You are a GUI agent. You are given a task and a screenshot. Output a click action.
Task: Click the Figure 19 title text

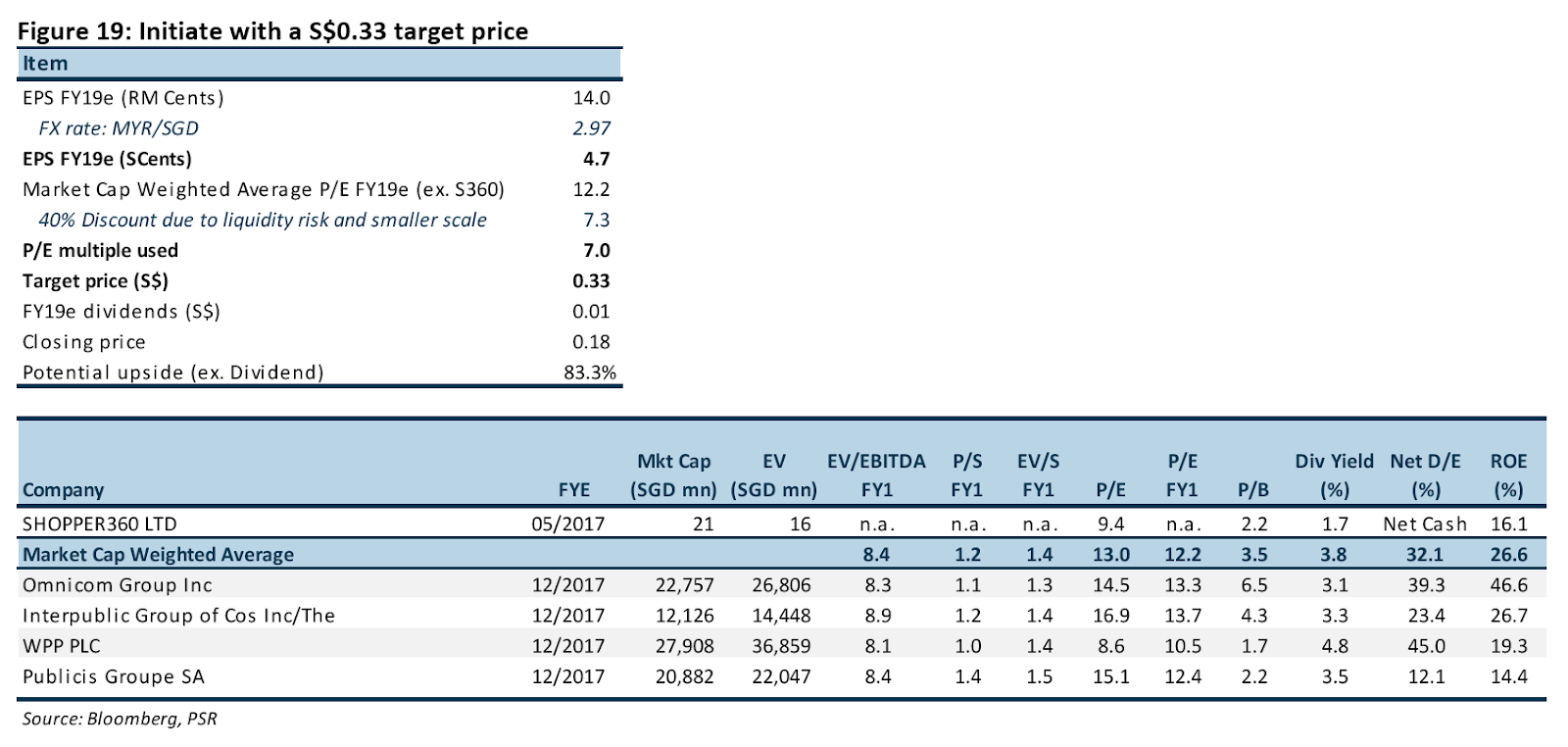[272, 31]
